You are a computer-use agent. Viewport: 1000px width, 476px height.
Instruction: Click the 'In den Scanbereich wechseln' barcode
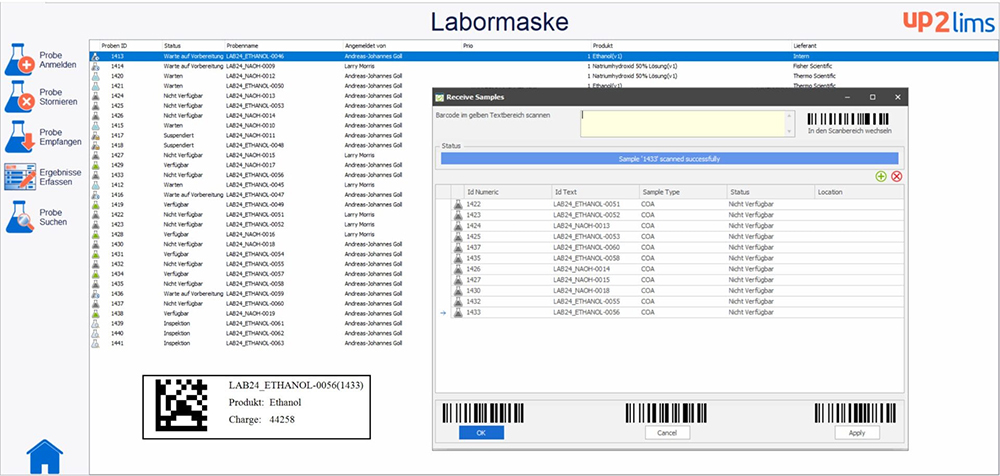tap(849, 120)
